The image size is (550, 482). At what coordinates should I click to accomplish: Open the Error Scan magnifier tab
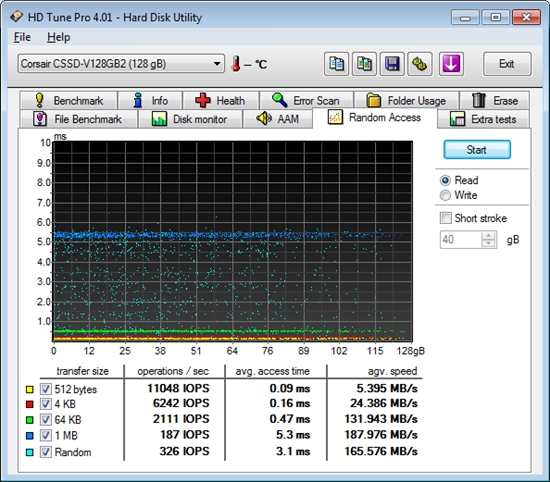307,101
